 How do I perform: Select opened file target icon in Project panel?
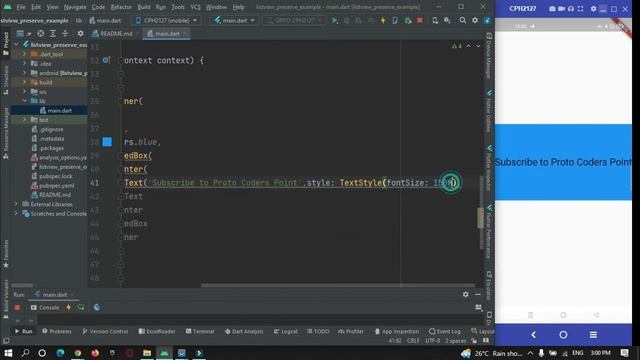click(40, 33)
